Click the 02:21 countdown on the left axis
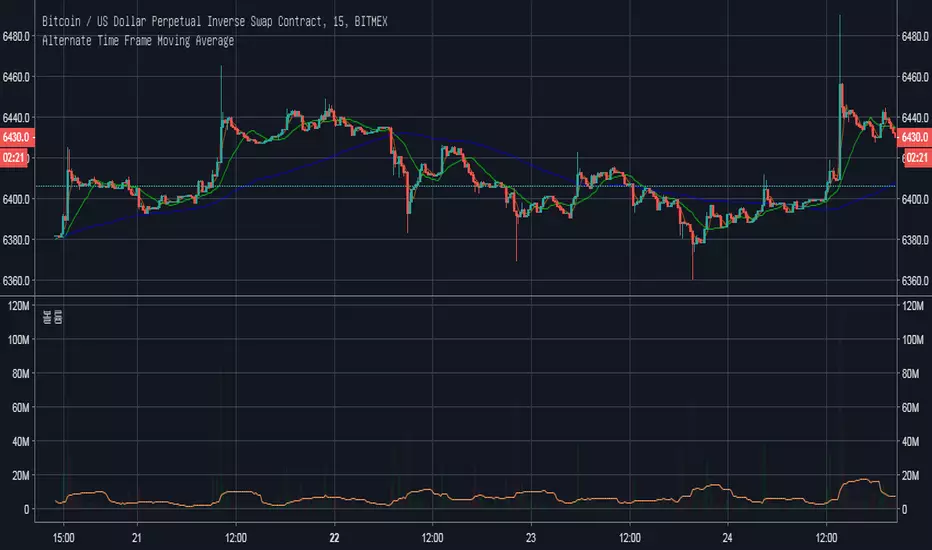The width and height of the screenshot is (932, 550). pyautogui.click(x=17, y=158)
